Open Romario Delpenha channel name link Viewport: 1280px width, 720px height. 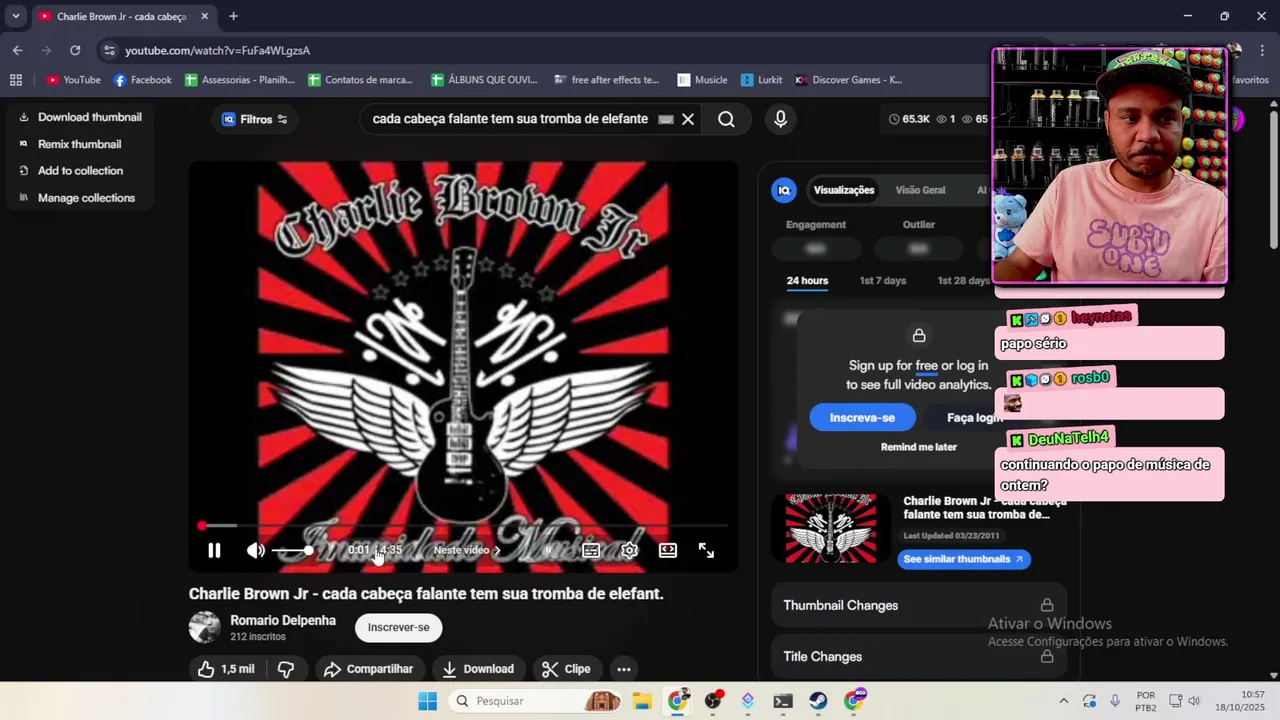click(283, 621)
